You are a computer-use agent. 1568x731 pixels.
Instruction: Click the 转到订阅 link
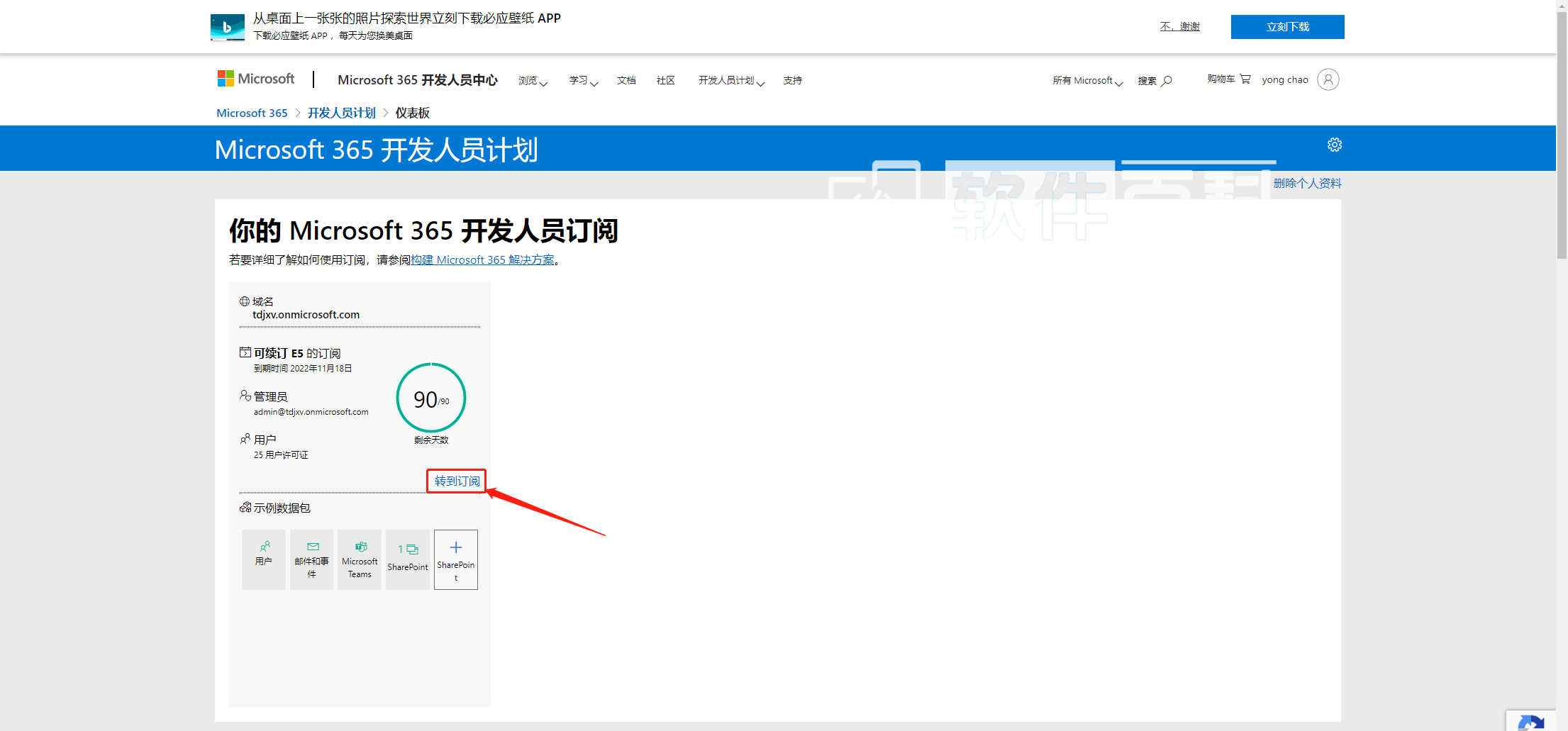point(457,481)
